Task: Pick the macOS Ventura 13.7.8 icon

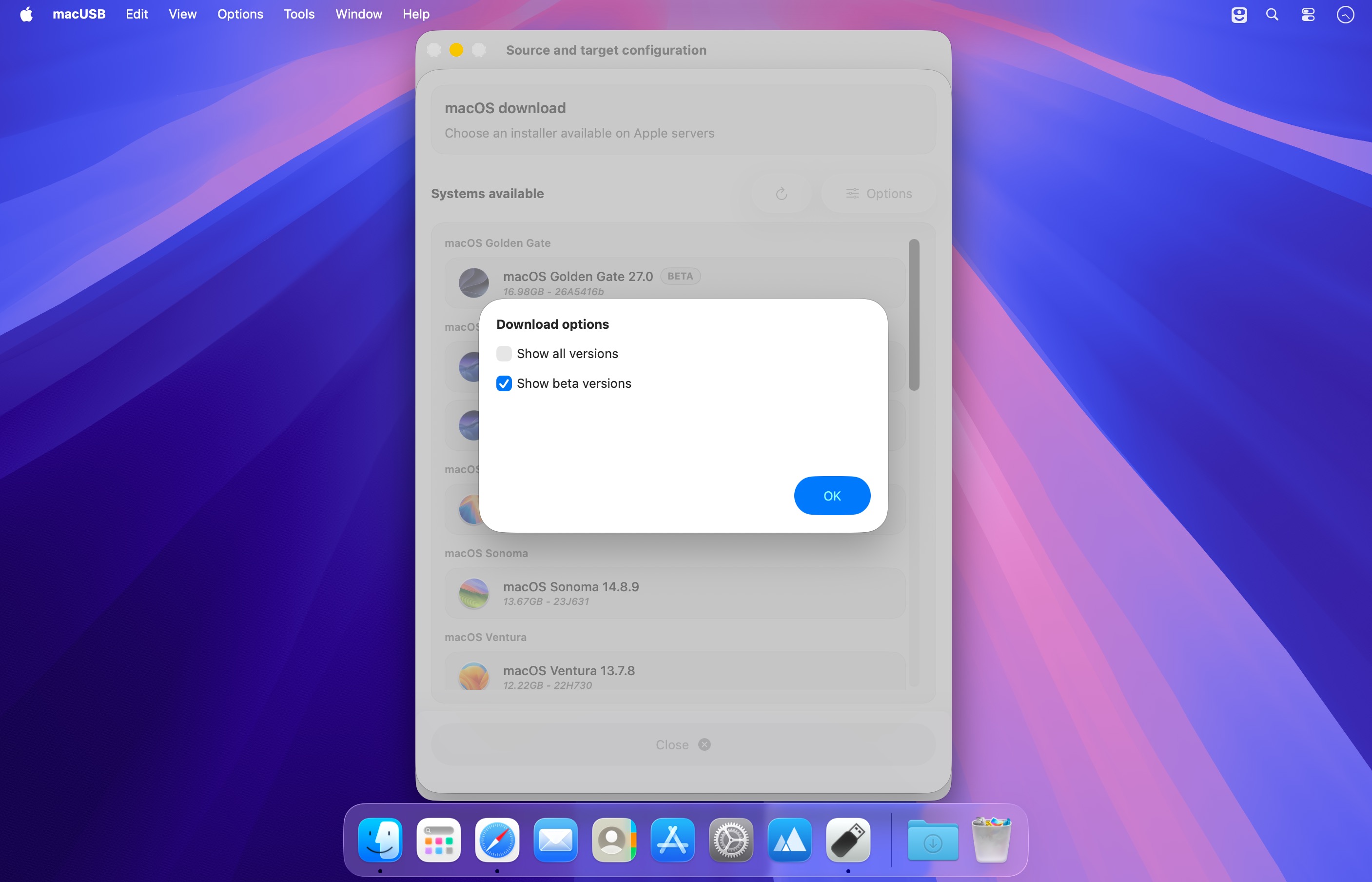Action: 474,677
